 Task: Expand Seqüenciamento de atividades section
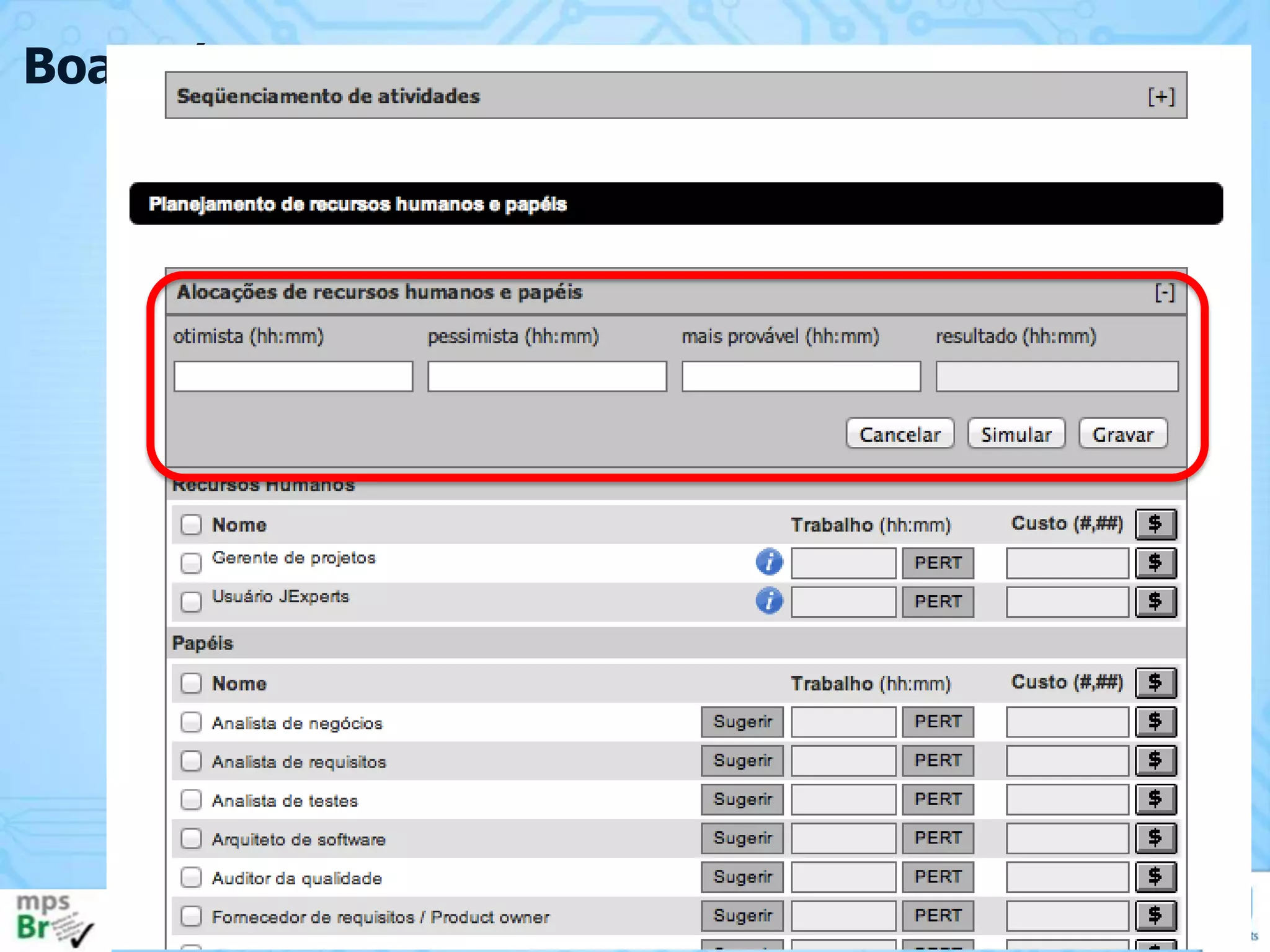pos(1161,96)
